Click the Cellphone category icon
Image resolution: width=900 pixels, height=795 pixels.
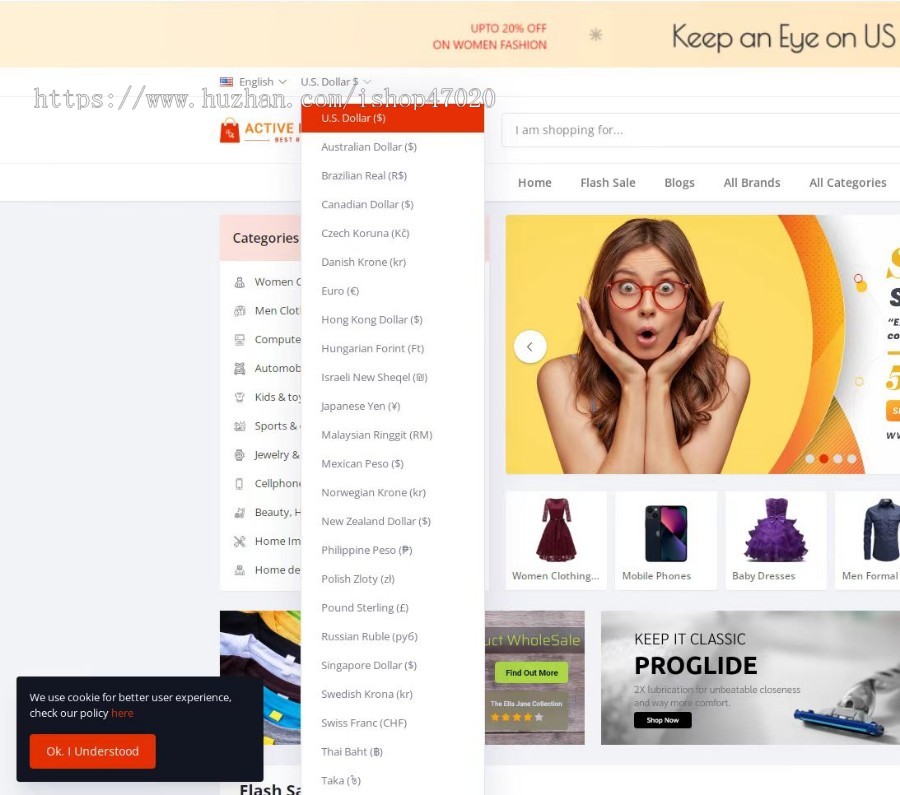click(x=239, y=483)
